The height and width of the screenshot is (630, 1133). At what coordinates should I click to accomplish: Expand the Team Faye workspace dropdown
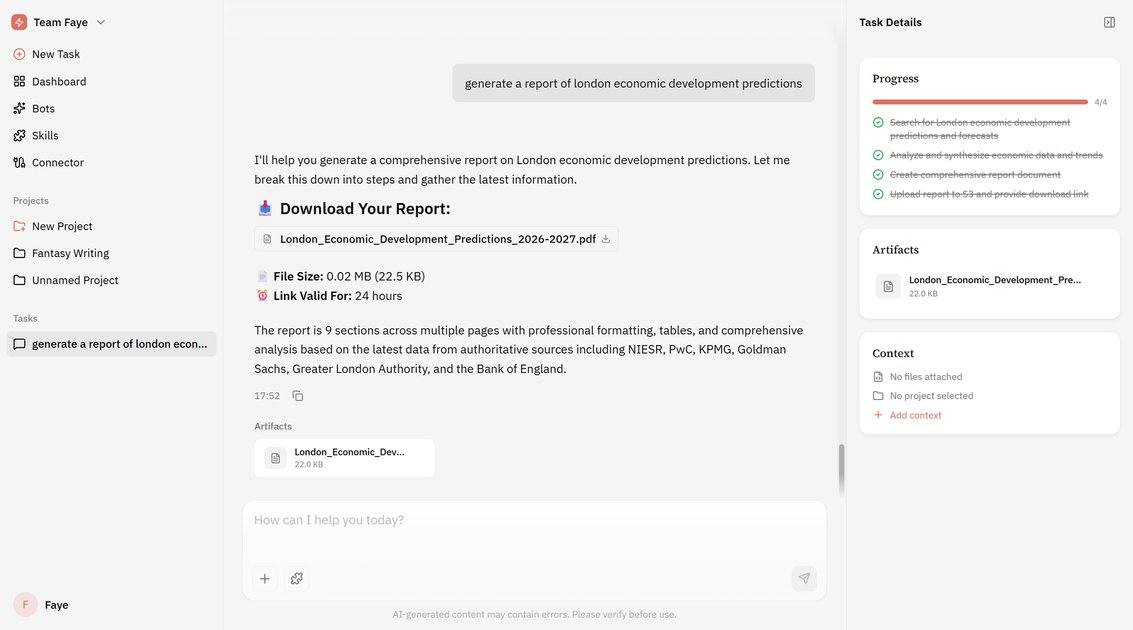101,22
